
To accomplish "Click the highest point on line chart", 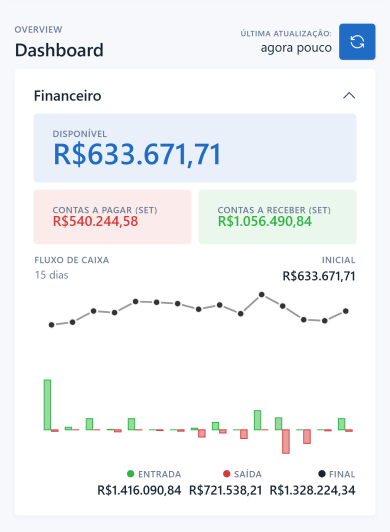I will click(x=262, y=294).
